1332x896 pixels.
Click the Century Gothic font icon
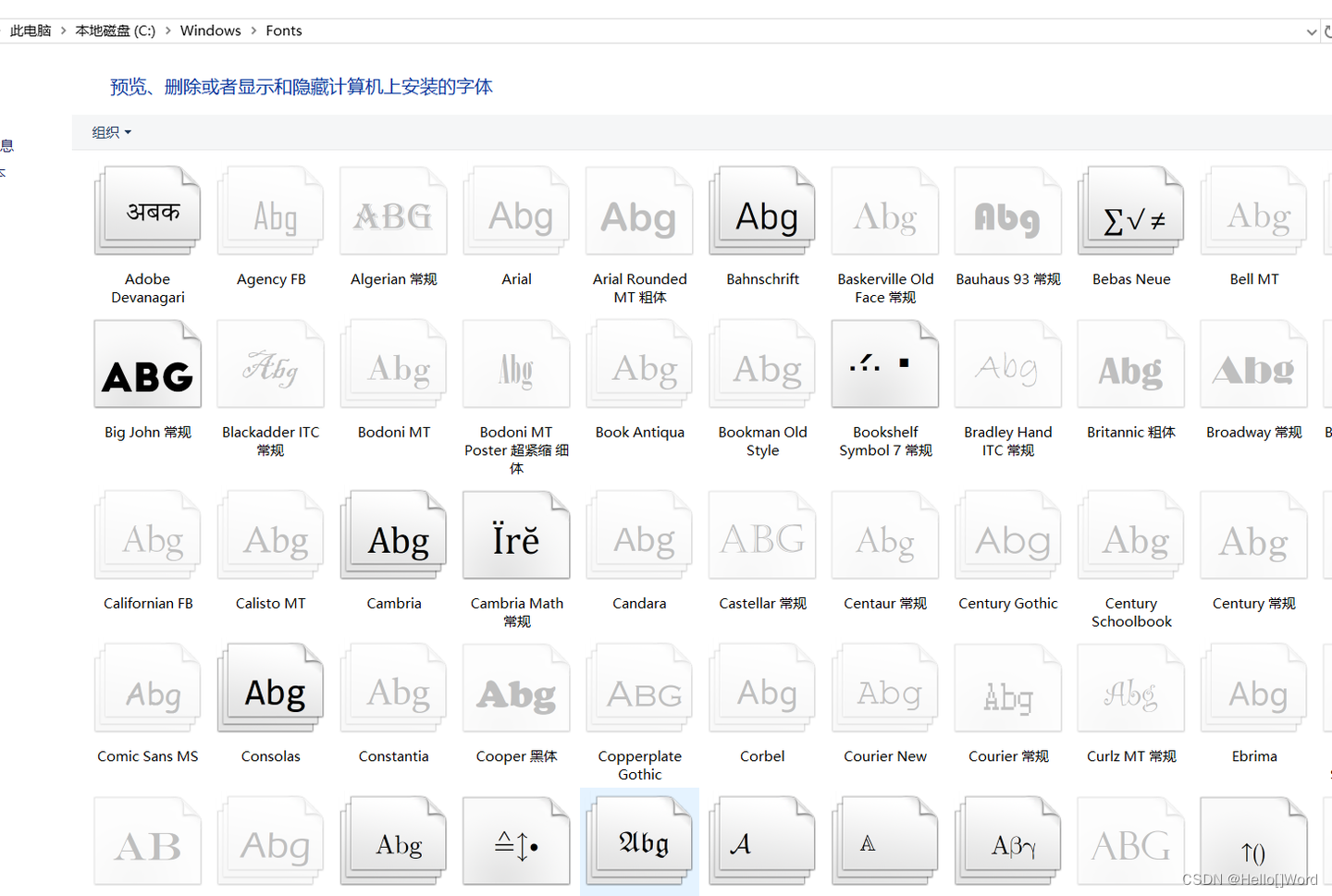[x=1008, y=535]
